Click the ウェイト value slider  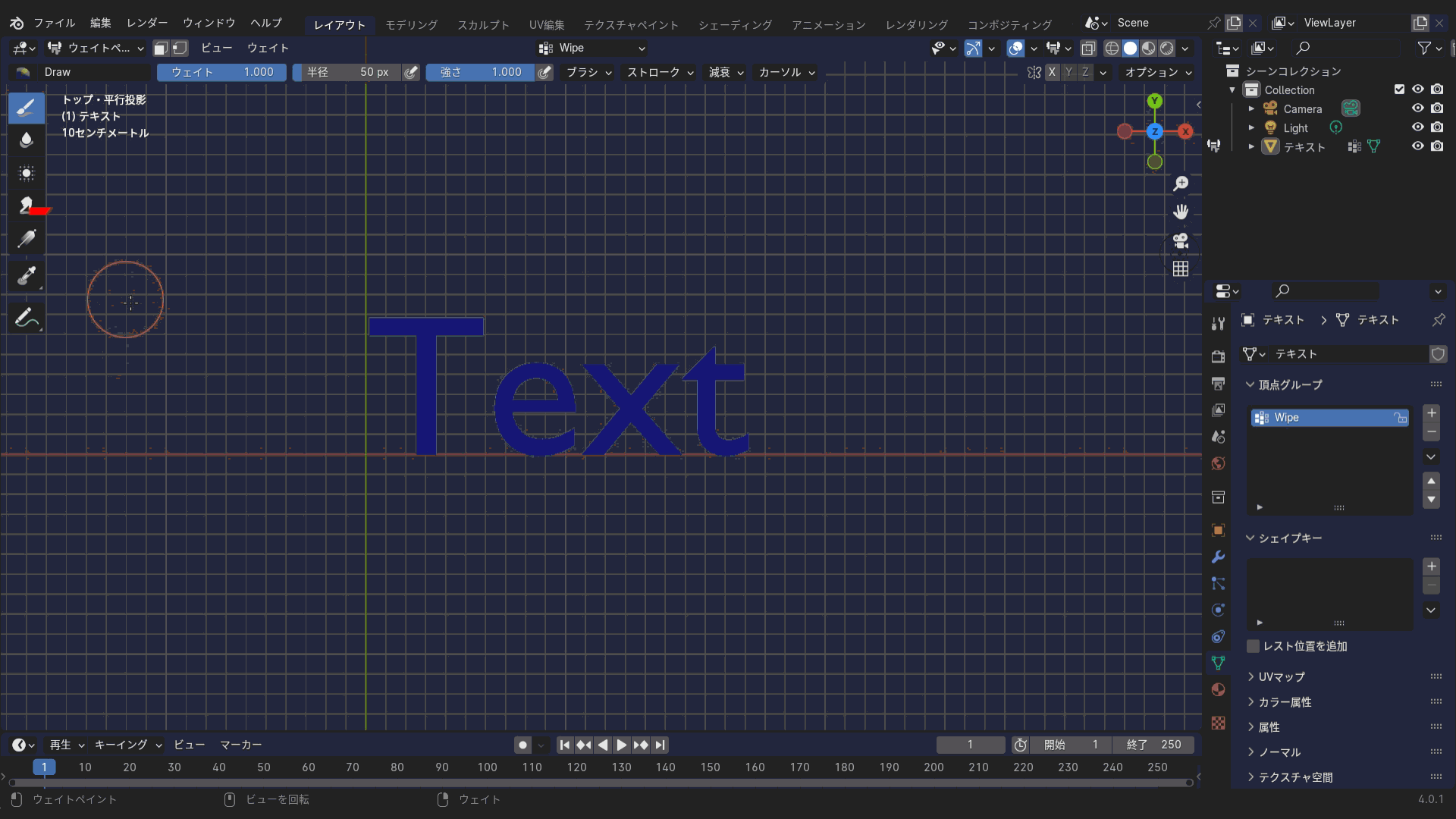[221, 72]
